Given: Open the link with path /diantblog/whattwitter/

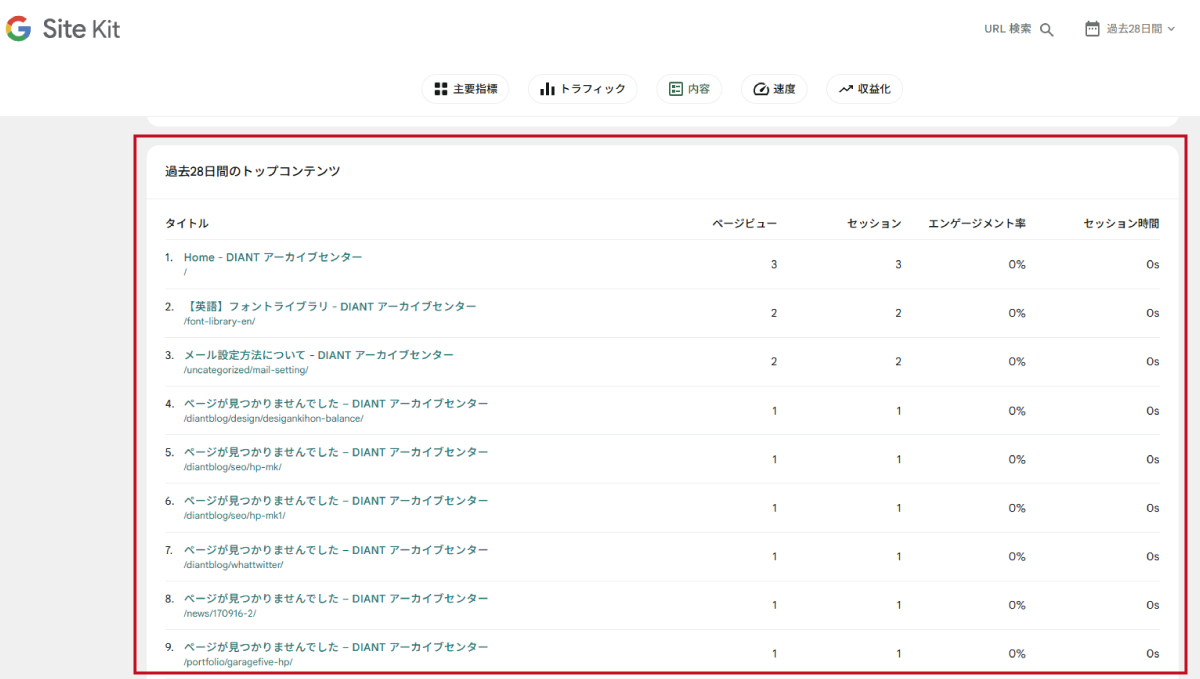Looking at the screenshot, I should pos(336,550).
